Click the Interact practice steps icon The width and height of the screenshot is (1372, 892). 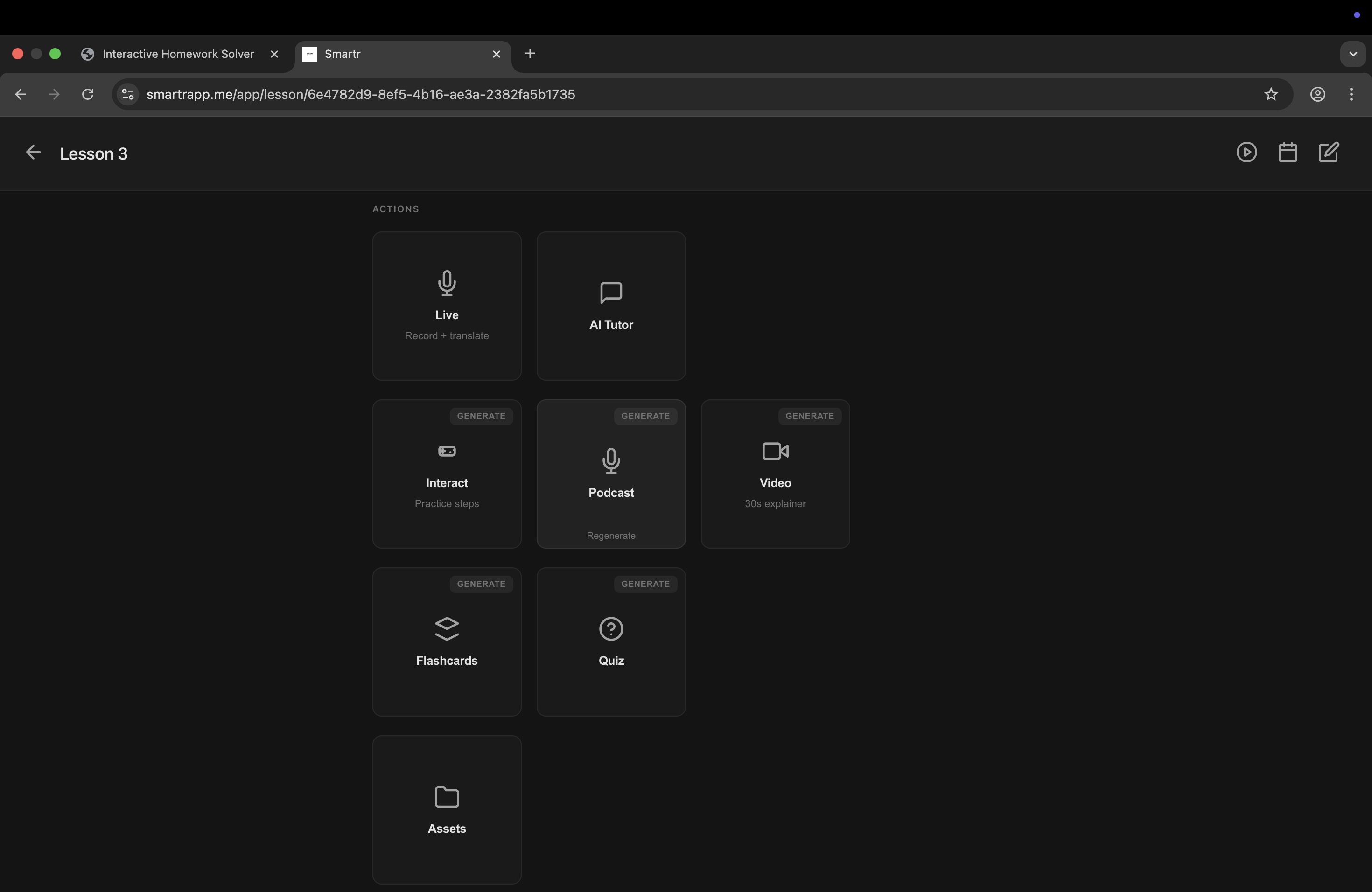[447, 451]
